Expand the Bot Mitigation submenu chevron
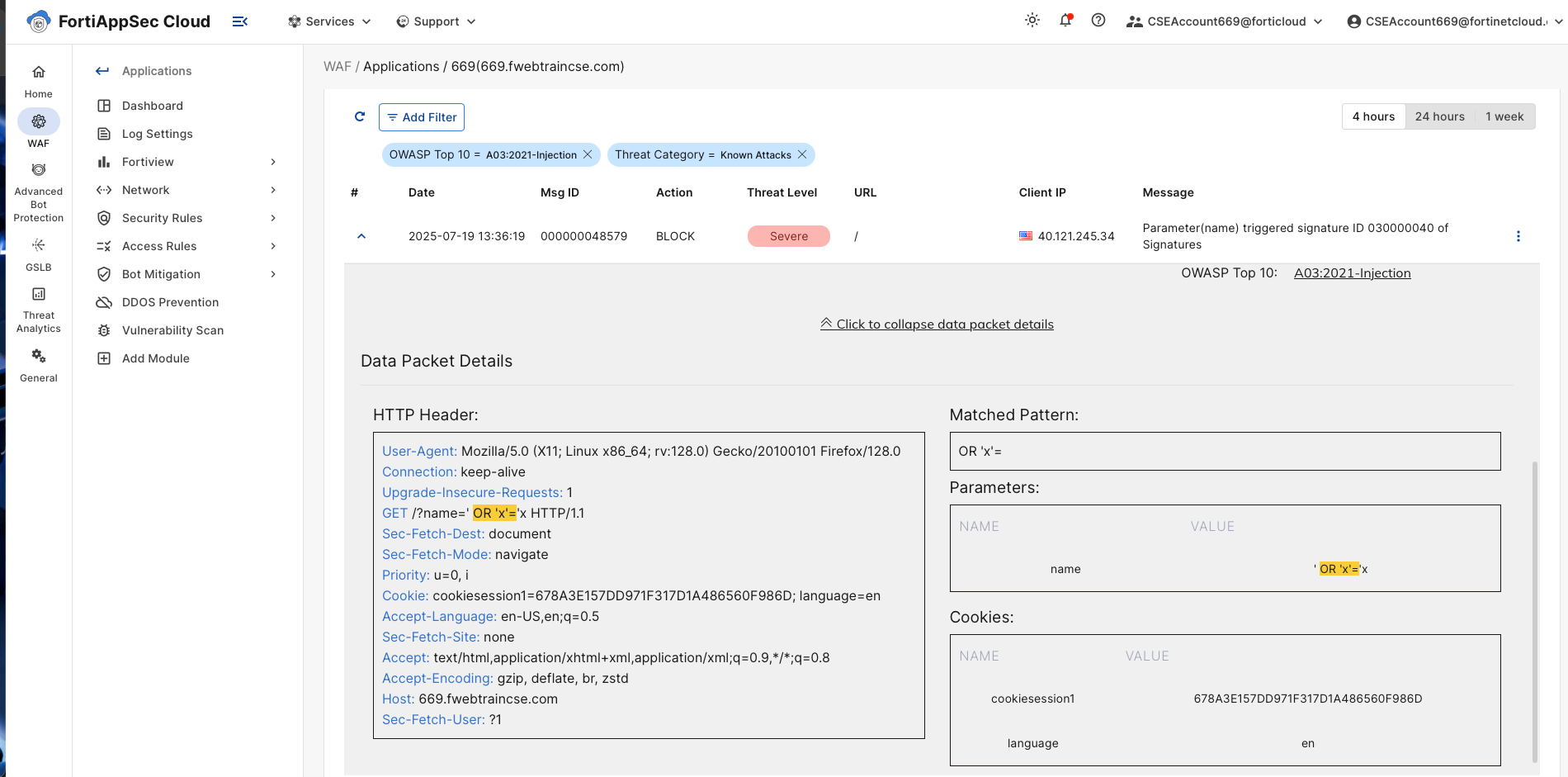 (273, 274)
